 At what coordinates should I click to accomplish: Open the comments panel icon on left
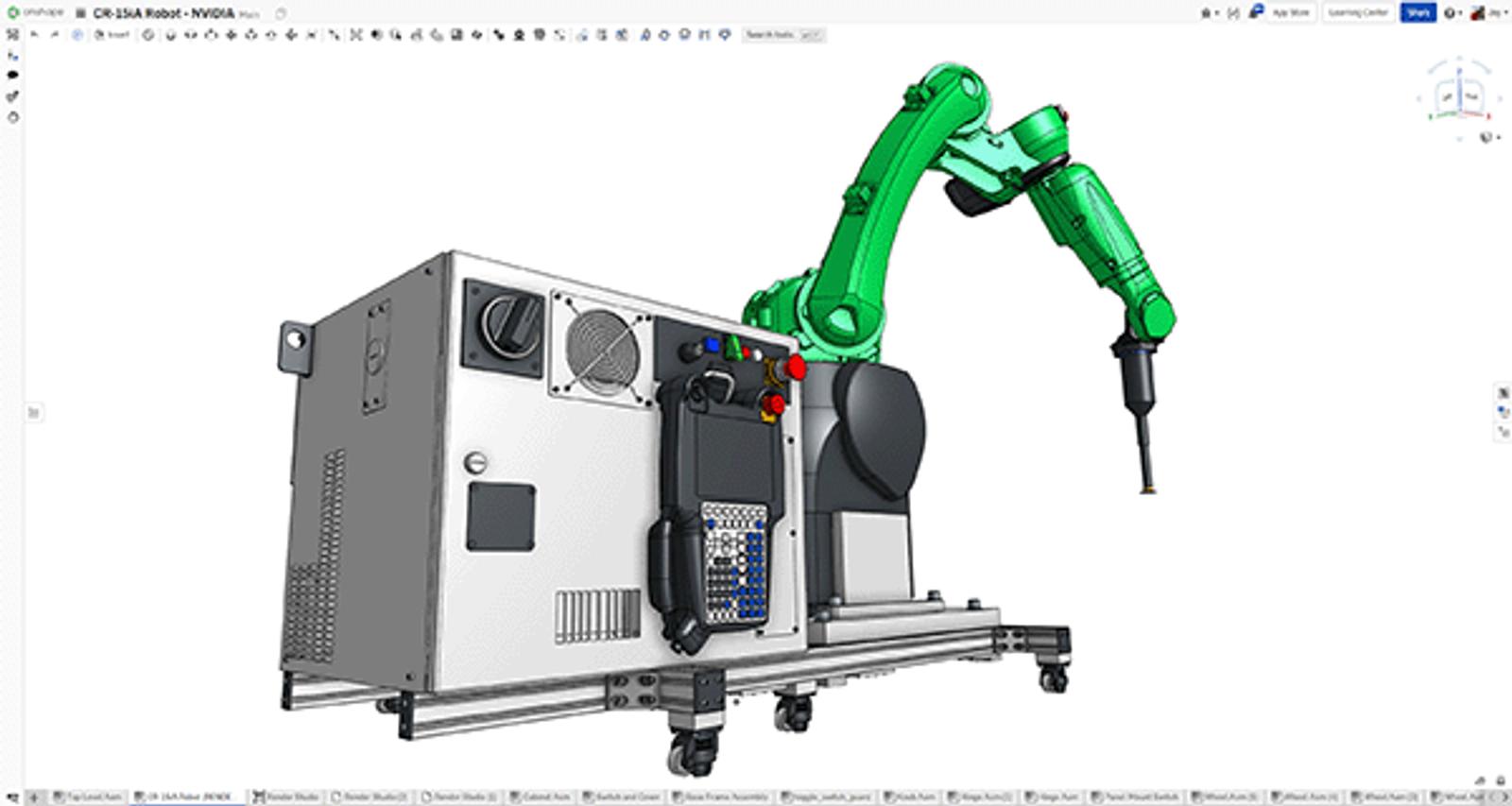tap(12, 76)
